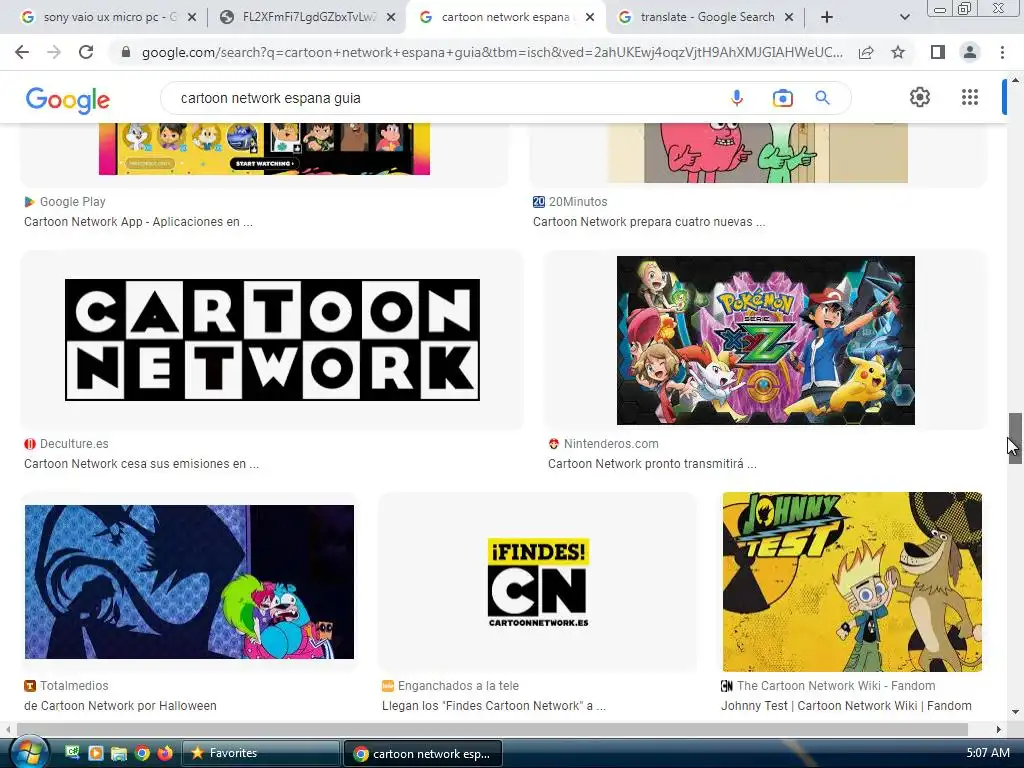The height and width of the screenshot is (768, 1024).
Task: Launch Firefox from quick launch bar
Action: click(165, 753)
